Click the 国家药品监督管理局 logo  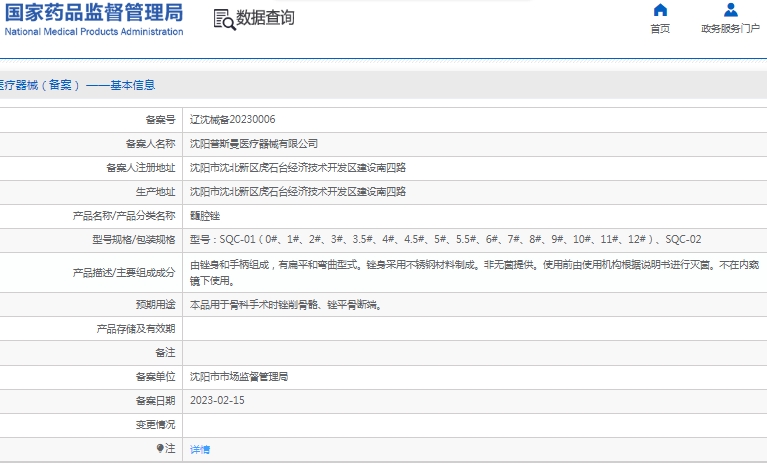(x=93, y=13)
